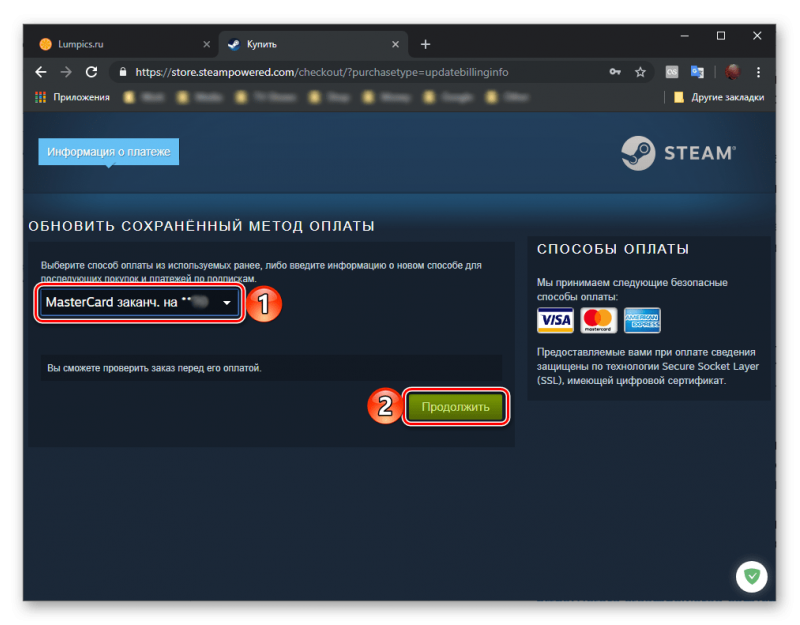Image resolution: width=800 pixels, height=625 pixels.
Task: Click the Visa card logo
Action: coord(555,320)
